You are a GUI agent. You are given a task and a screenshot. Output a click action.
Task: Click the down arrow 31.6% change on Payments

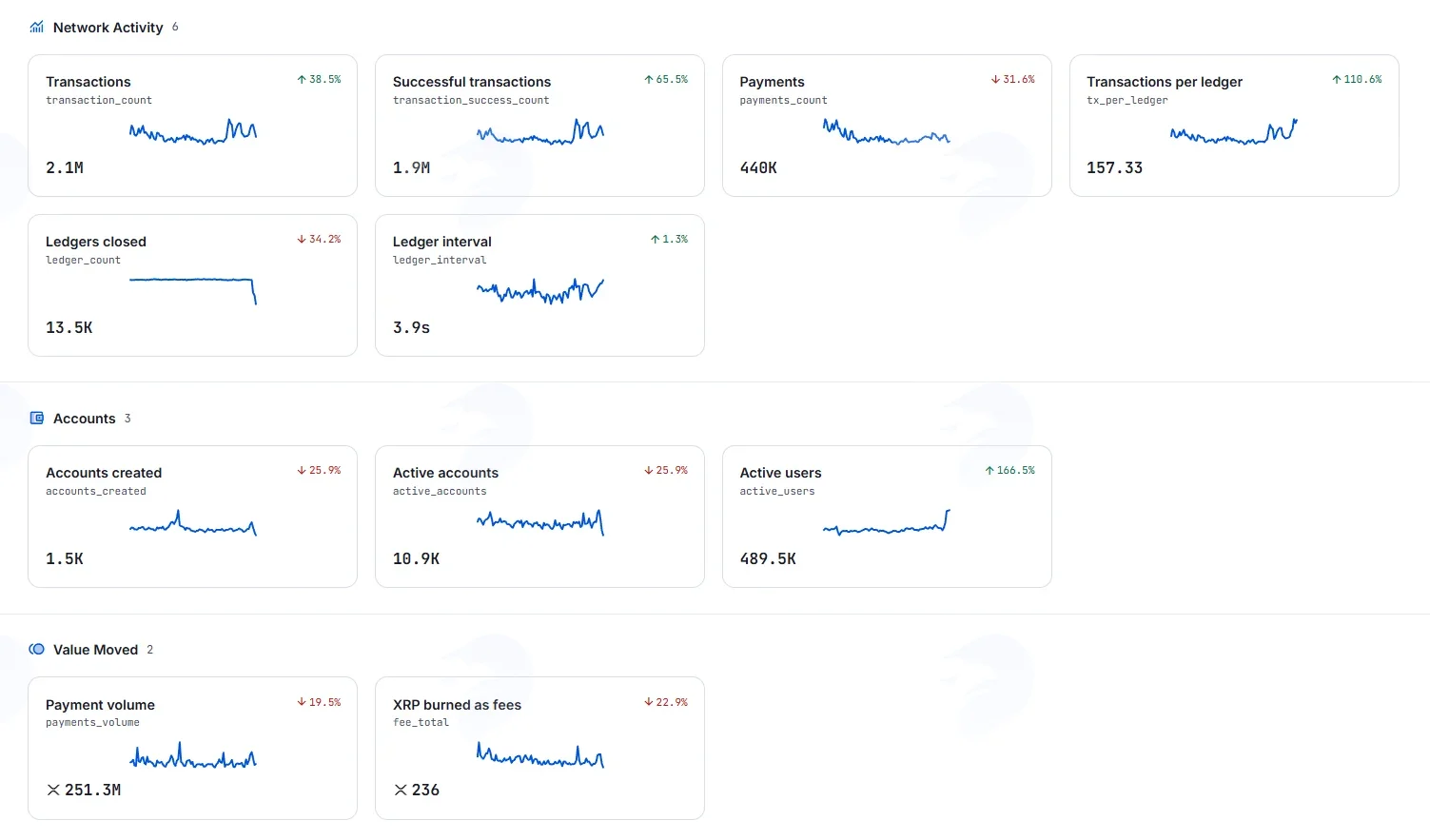(x=1012, y=80)
